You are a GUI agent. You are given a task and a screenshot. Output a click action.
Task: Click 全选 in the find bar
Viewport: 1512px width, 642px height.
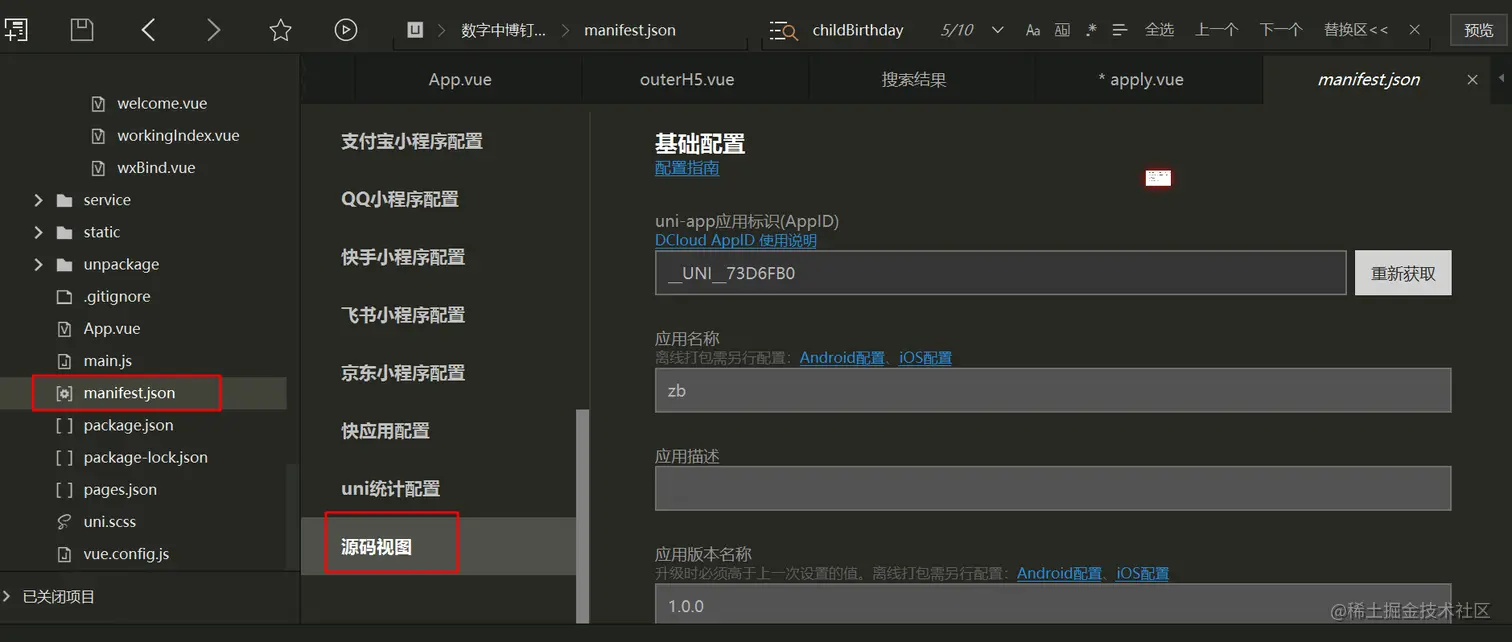point(1159,30)
